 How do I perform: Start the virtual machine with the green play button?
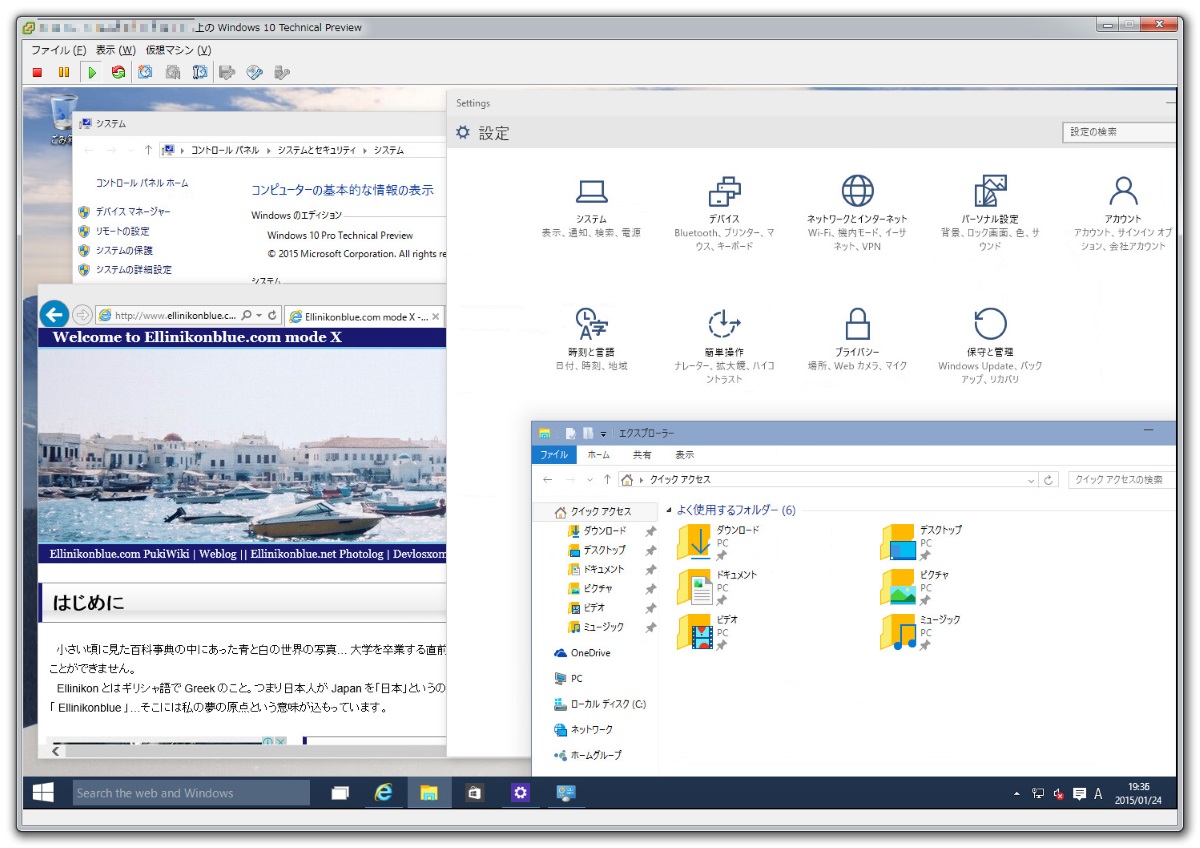[91, 72]
